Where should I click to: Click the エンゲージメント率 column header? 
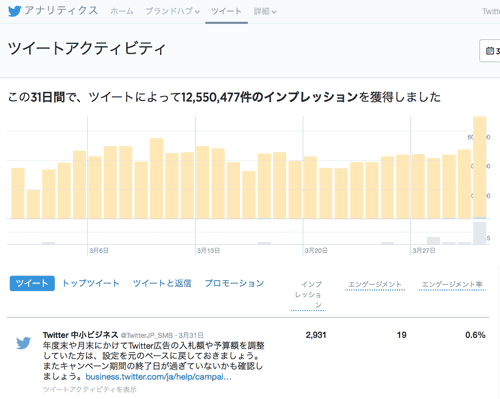pyautogui.click(x=452, y=284)
